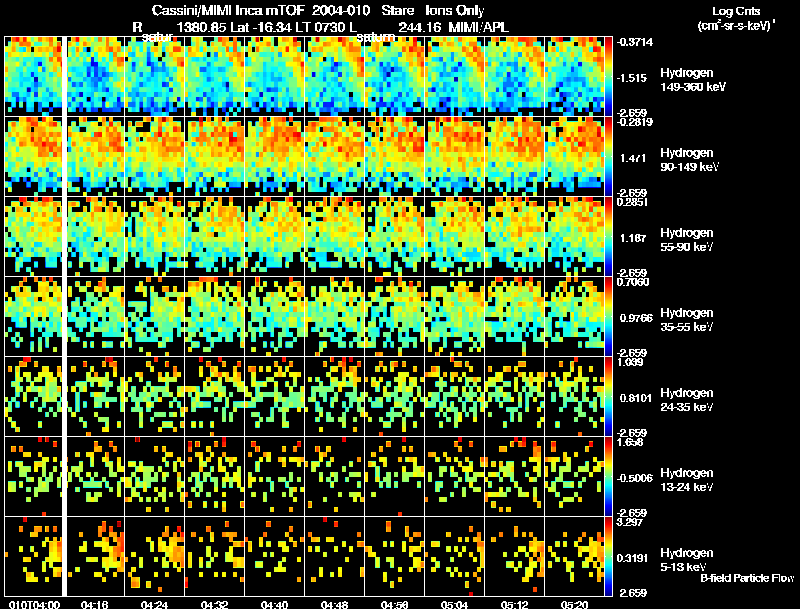Click the '3.297' color scale value
The width and height of the screenshot is (800, 609).
point(630,522)
